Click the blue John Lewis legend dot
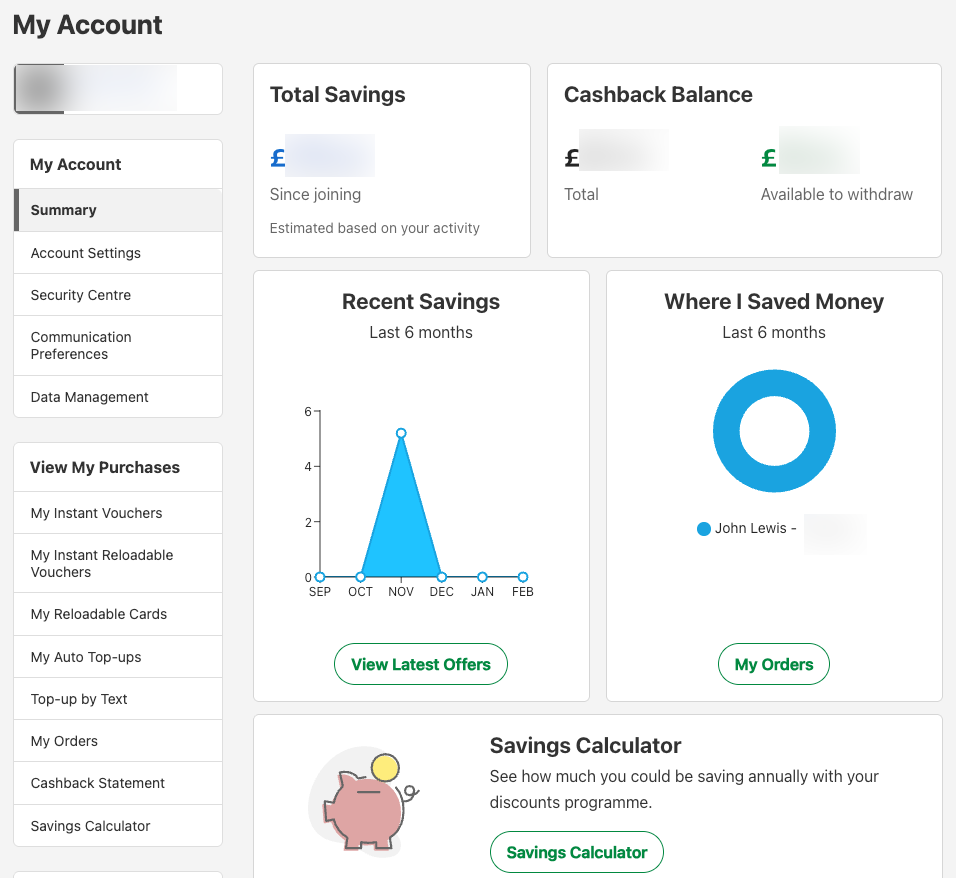The width and height of the screenshot is (956, 878). (x=703, y=528)
